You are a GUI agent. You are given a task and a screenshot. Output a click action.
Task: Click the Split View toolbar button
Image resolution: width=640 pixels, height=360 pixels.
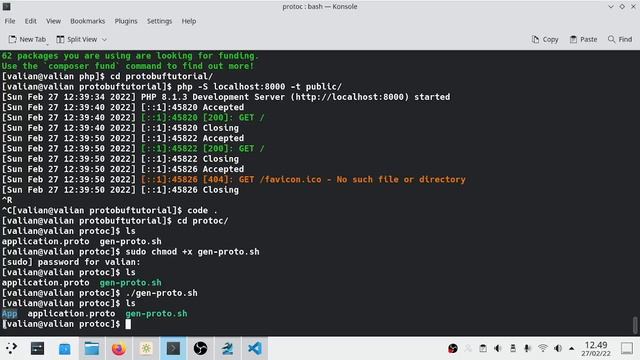(x=77, y=39)
